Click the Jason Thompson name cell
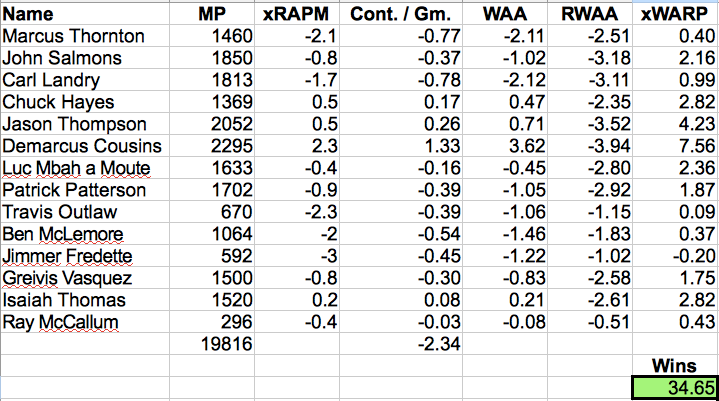719x401 pixels. pyautogui.click(x=85, y=124)
